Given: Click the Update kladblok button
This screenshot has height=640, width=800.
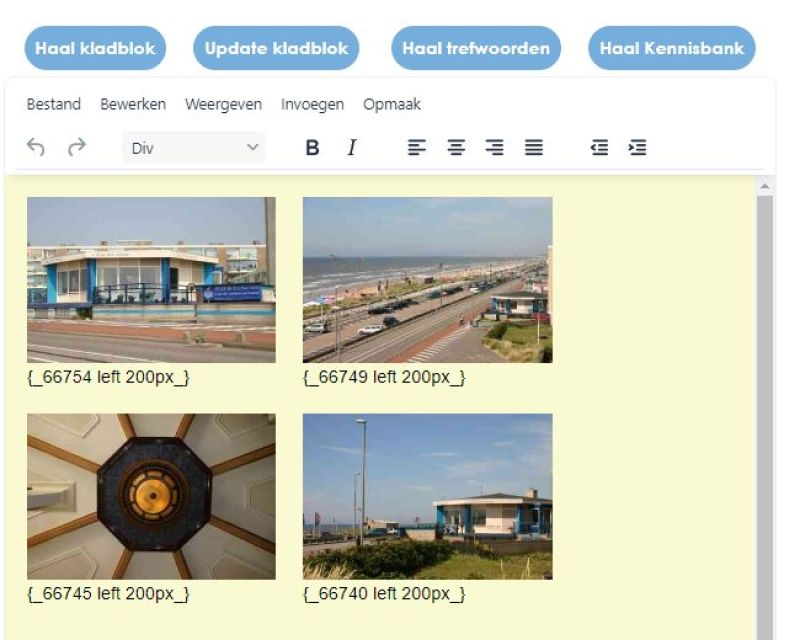Looking at the screenshot, I should point(276,48).
